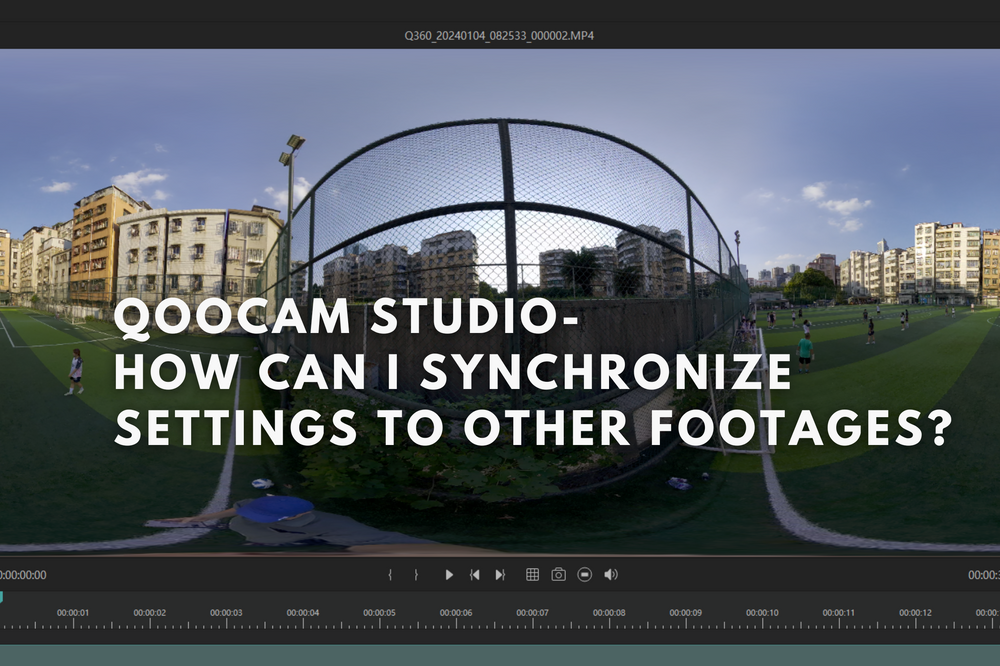Click the current timecode 00:00:00

pyautogui.click(x=24, y=575)
